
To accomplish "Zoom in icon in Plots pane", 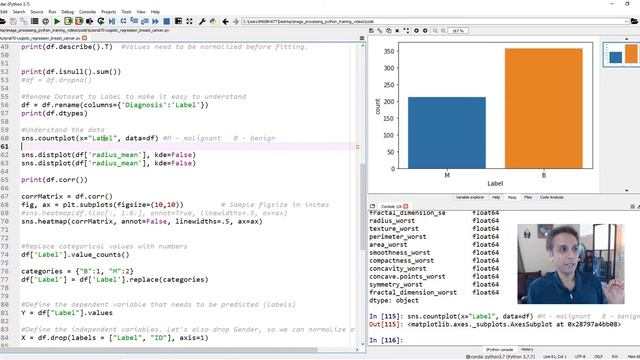I will [443, 31].
